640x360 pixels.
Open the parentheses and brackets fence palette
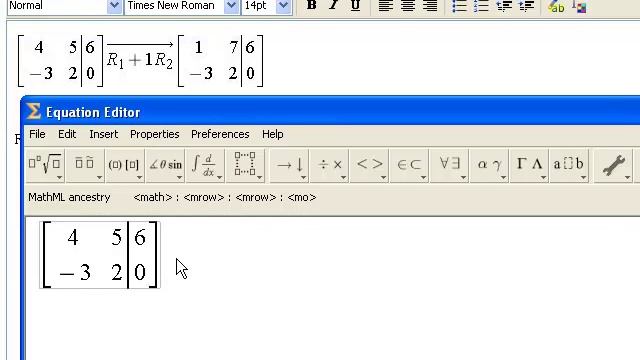[x=124, y=165]
